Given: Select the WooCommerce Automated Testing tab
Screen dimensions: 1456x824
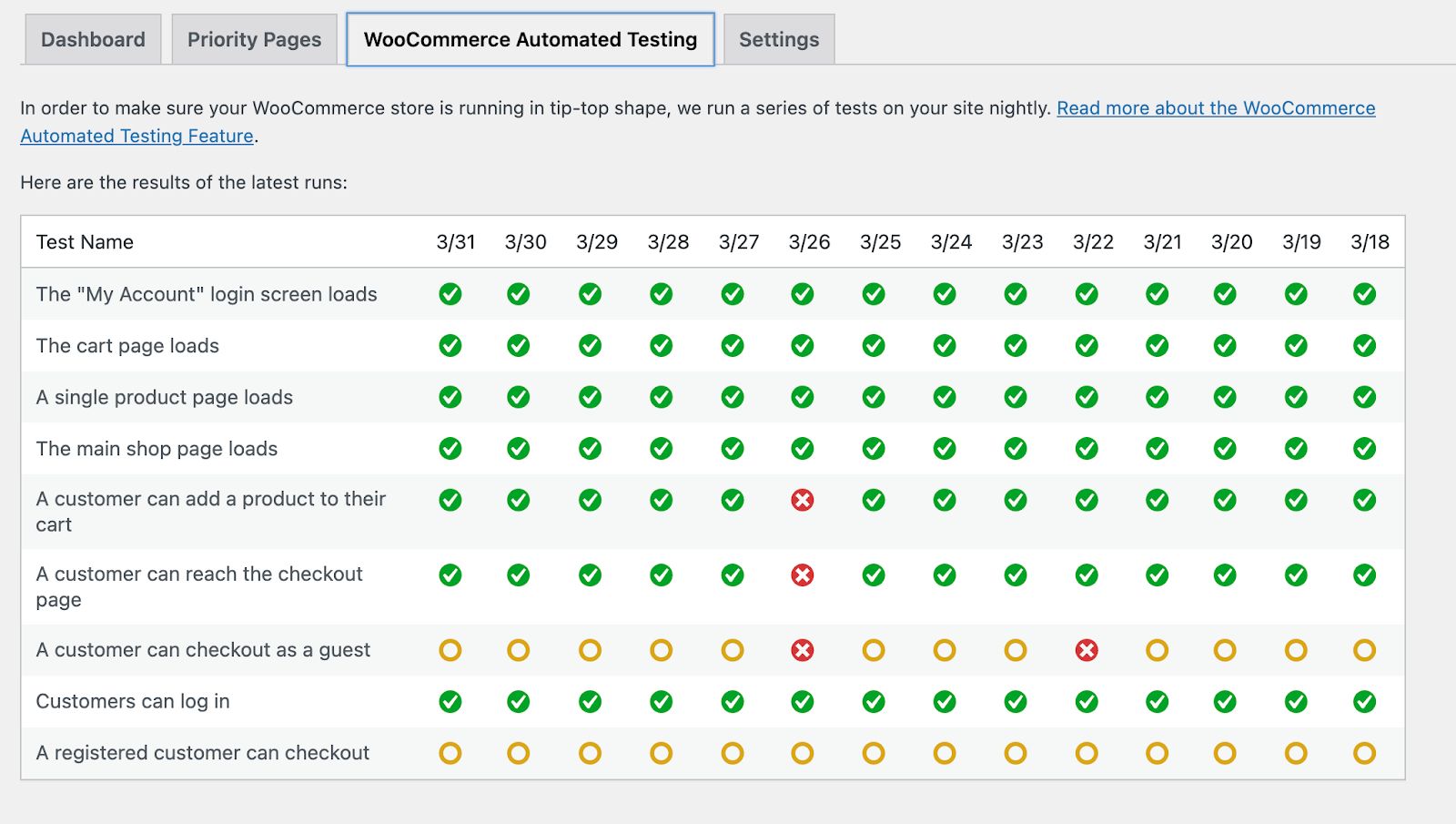Looking at the screenshot, I should click(531, 40).
